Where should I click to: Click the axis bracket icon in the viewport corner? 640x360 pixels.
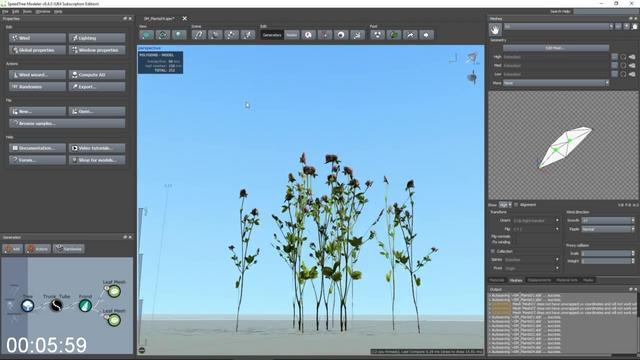point(453,59)
